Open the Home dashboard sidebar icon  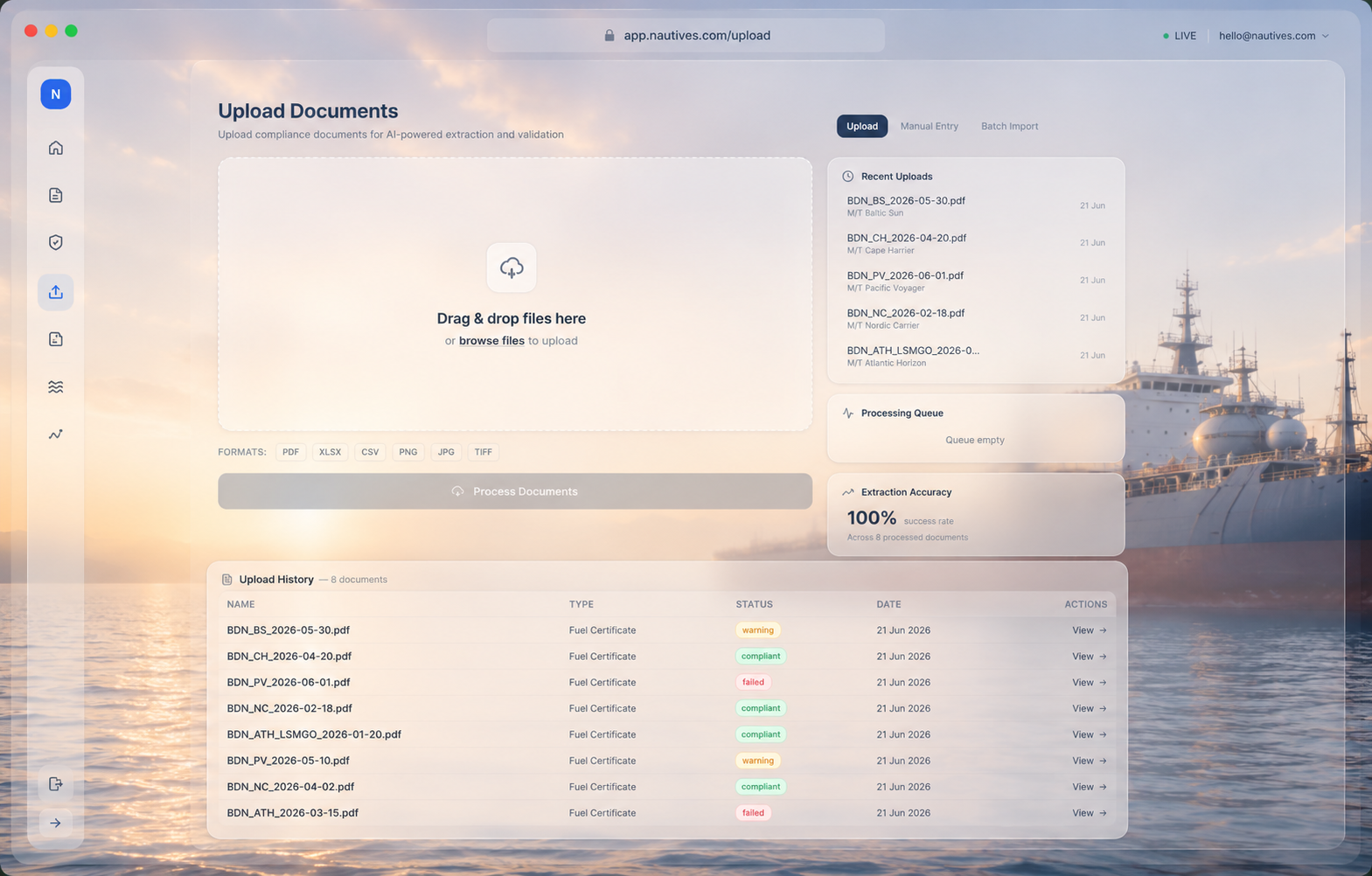(x=55, y=148)
